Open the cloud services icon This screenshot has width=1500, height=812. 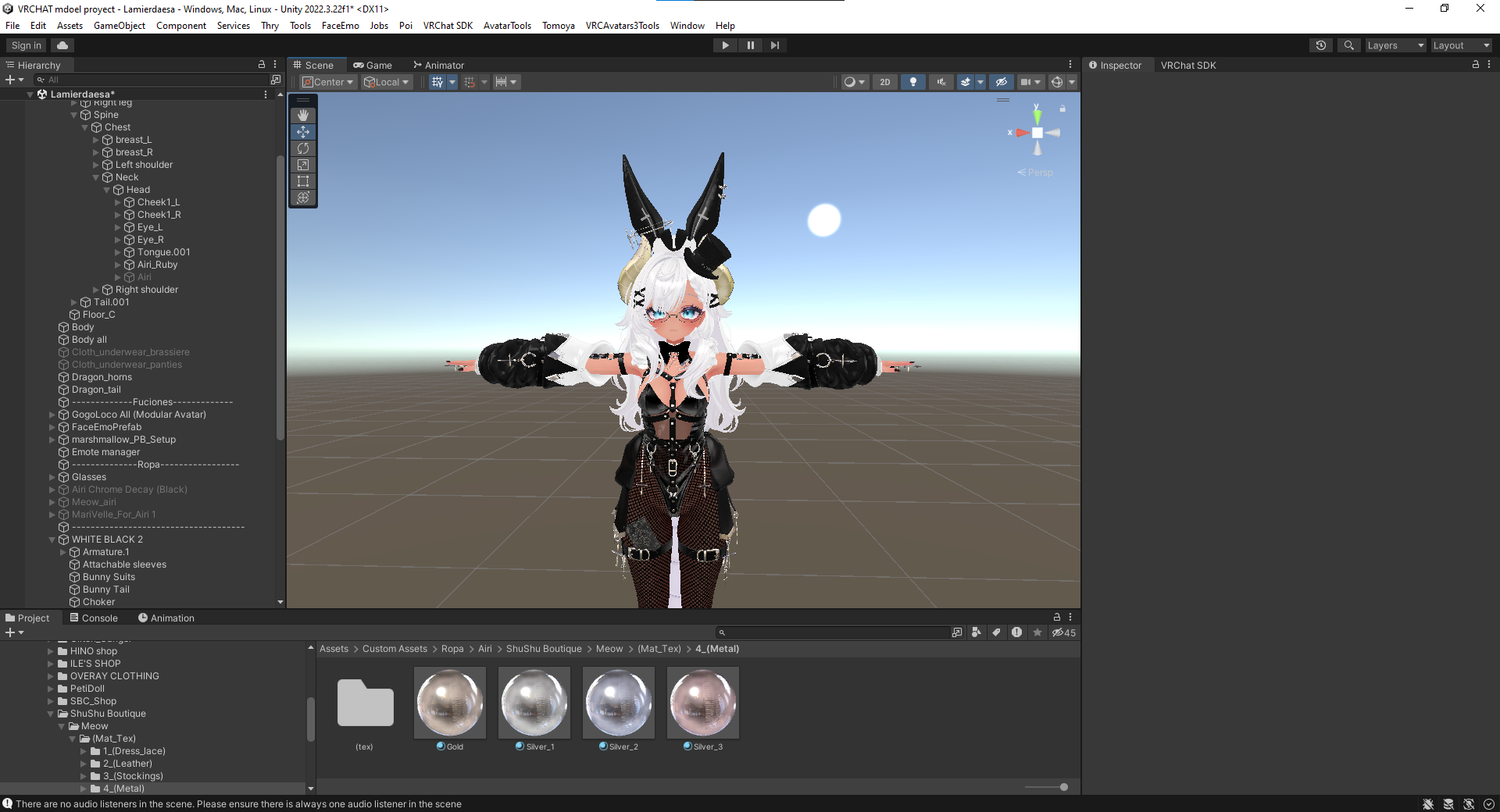(x=62, y=45)
